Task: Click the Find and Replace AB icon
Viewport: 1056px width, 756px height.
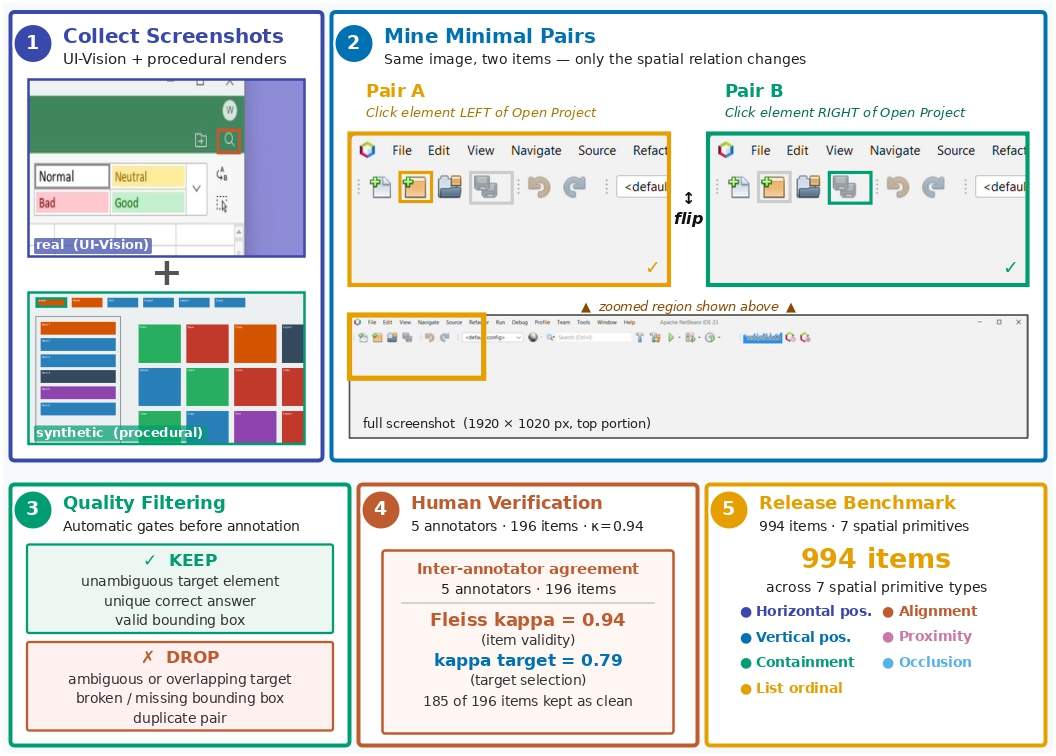Action: coord(222,174)
